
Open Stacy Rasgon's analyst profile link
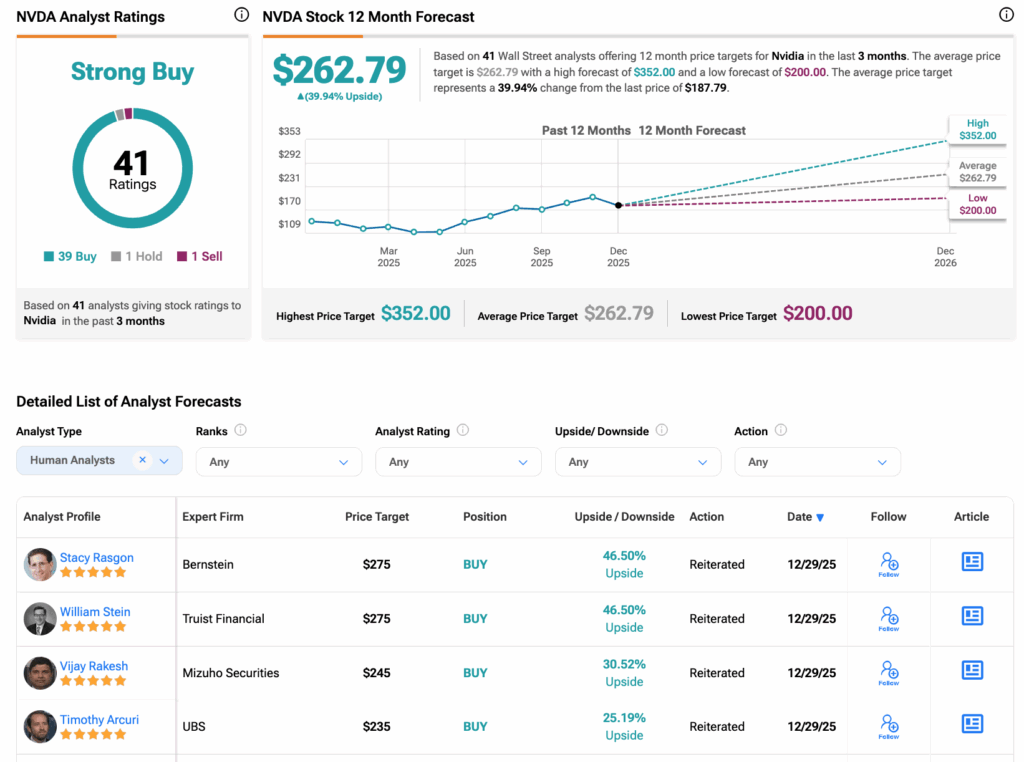[97, 558]
